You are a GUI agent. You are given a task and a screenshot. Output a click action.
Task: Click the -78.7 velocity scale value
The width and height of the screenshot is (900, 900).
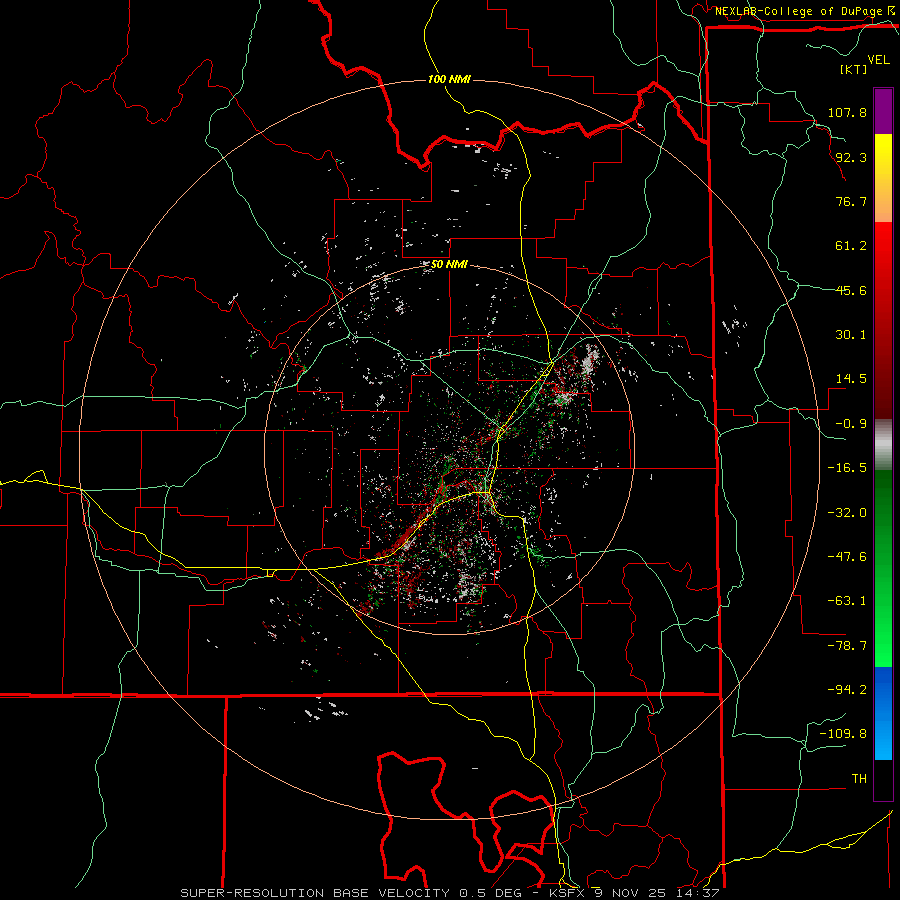click(x=847, y=646)
